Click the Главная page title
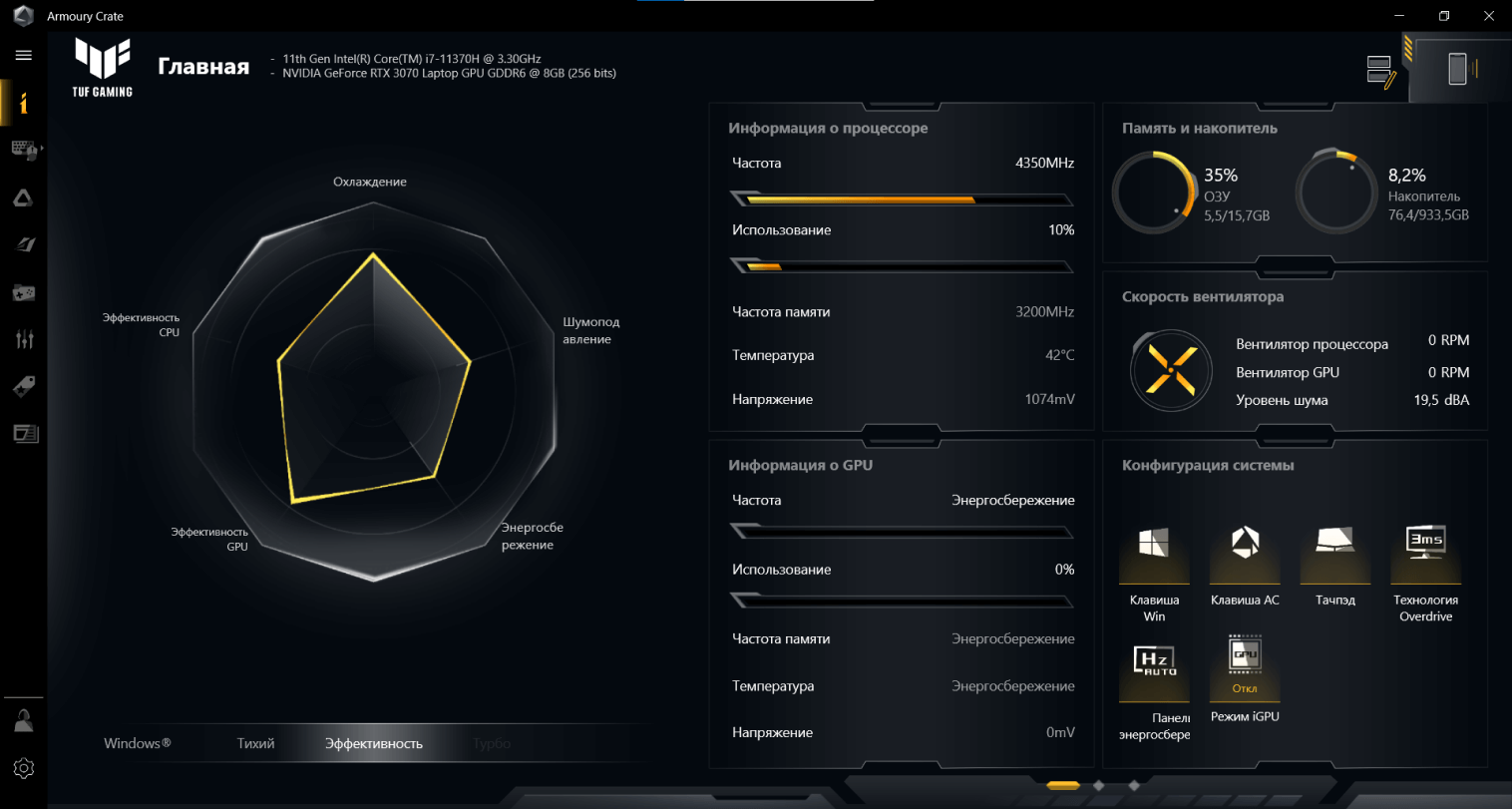 203,67
